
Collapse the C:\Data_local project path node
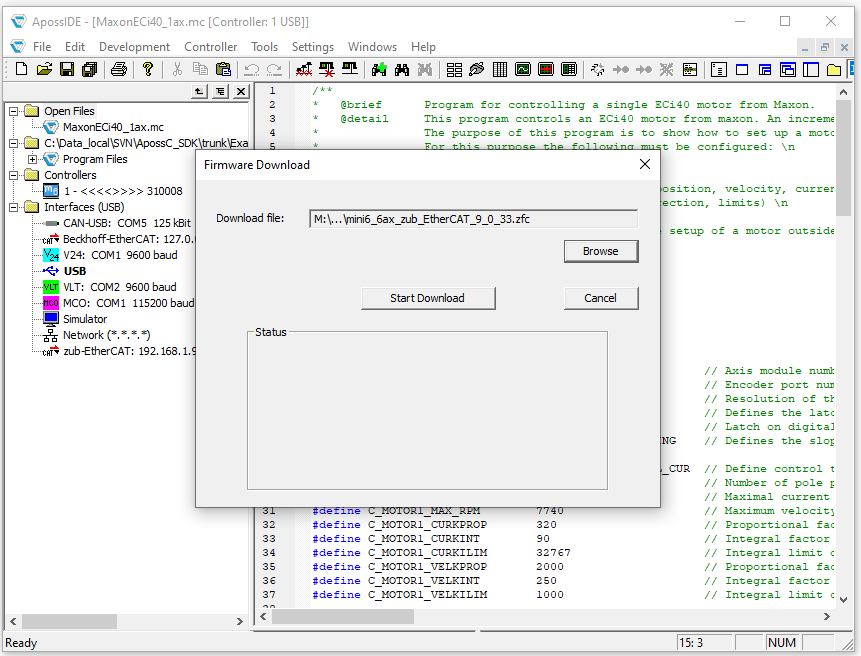[x=14, y=143]
